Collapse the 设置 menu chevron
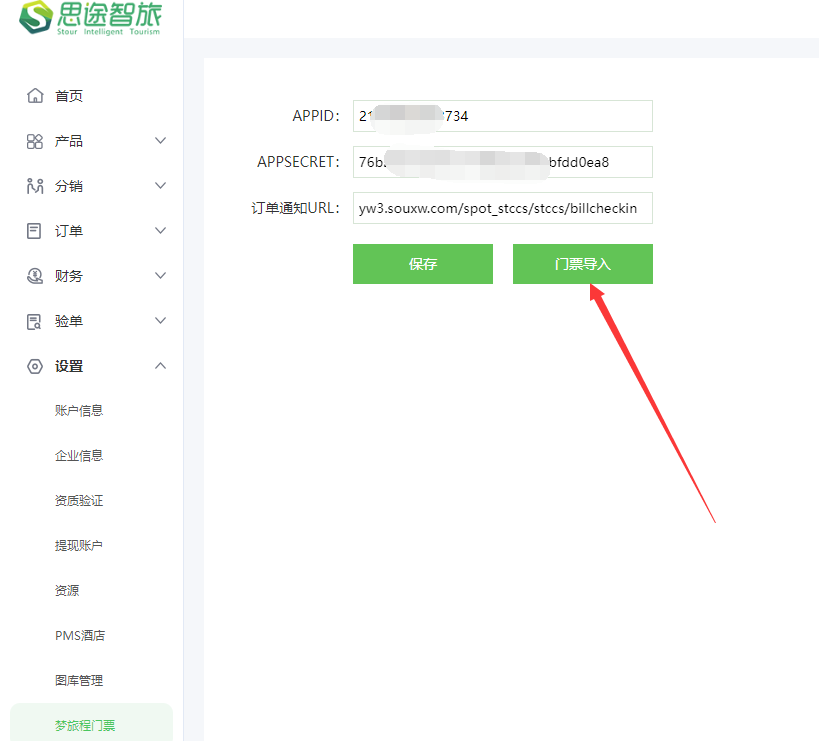The image size is (819, 741). coord(160,366)
